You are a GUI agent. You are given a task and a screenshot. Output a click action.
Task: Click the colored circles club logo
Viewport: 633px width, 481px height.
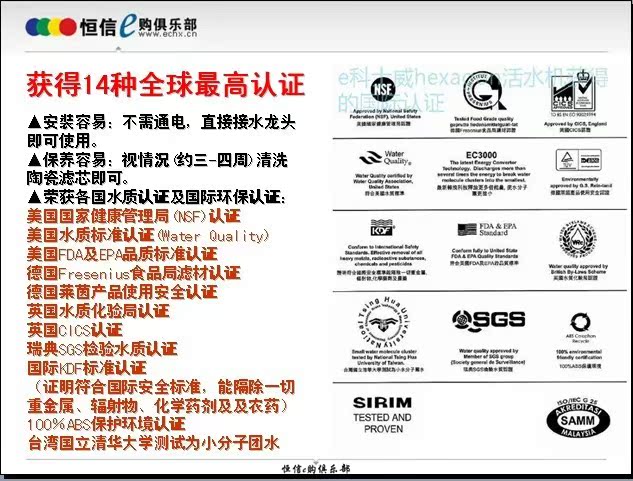[x=50, y=27]
